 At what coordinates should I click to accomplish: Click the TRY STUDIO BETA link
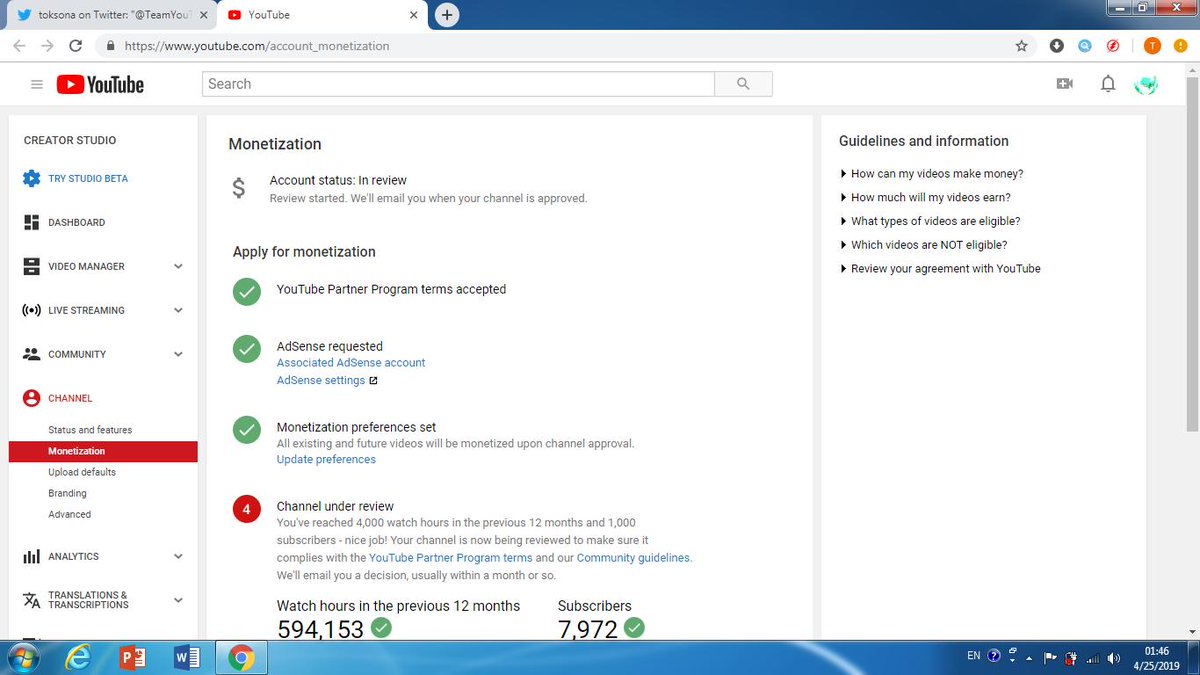click(x=88, y=179)
